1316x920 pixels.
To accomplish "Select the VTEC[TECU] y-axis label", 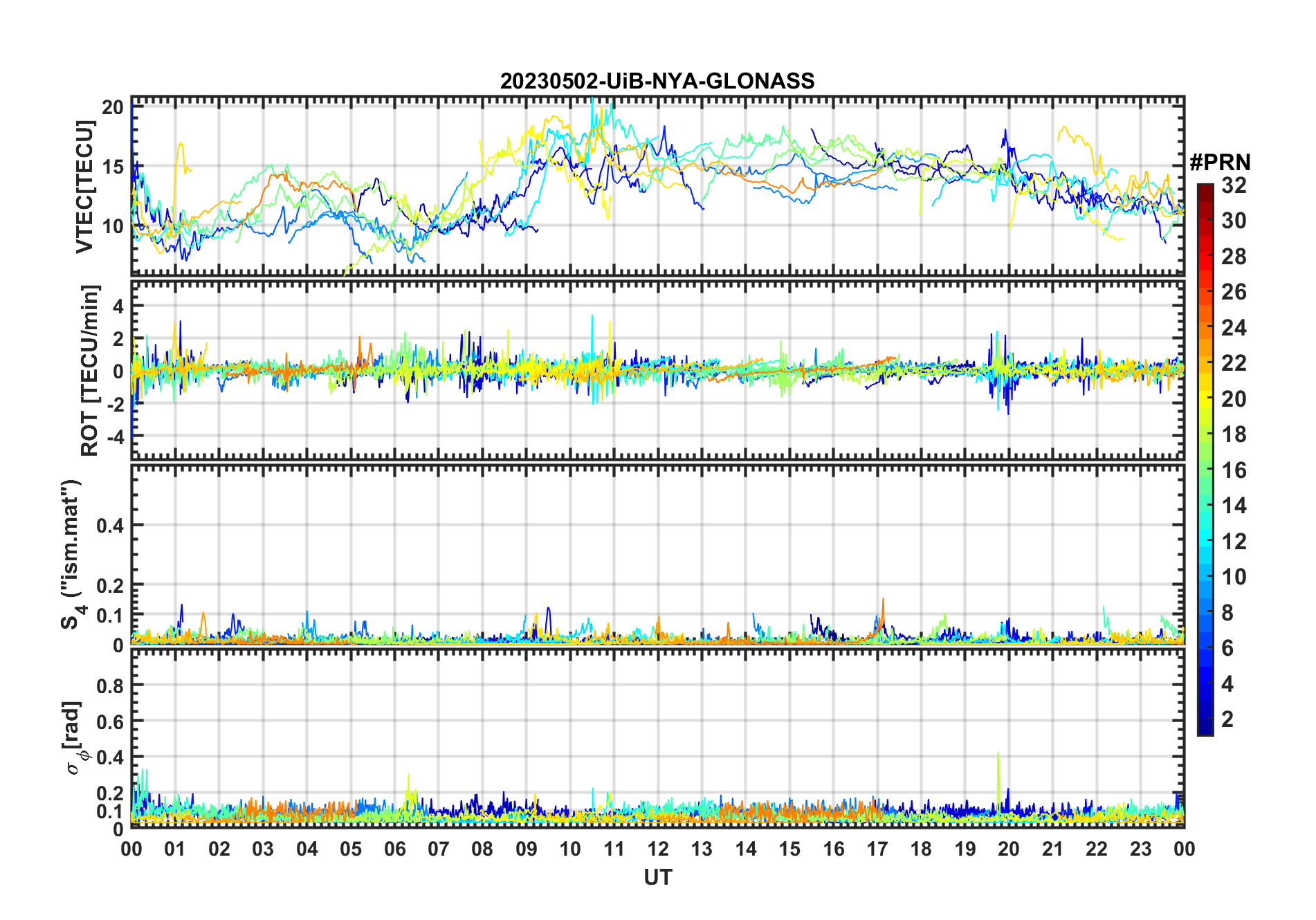I will (x=84, y=187).
